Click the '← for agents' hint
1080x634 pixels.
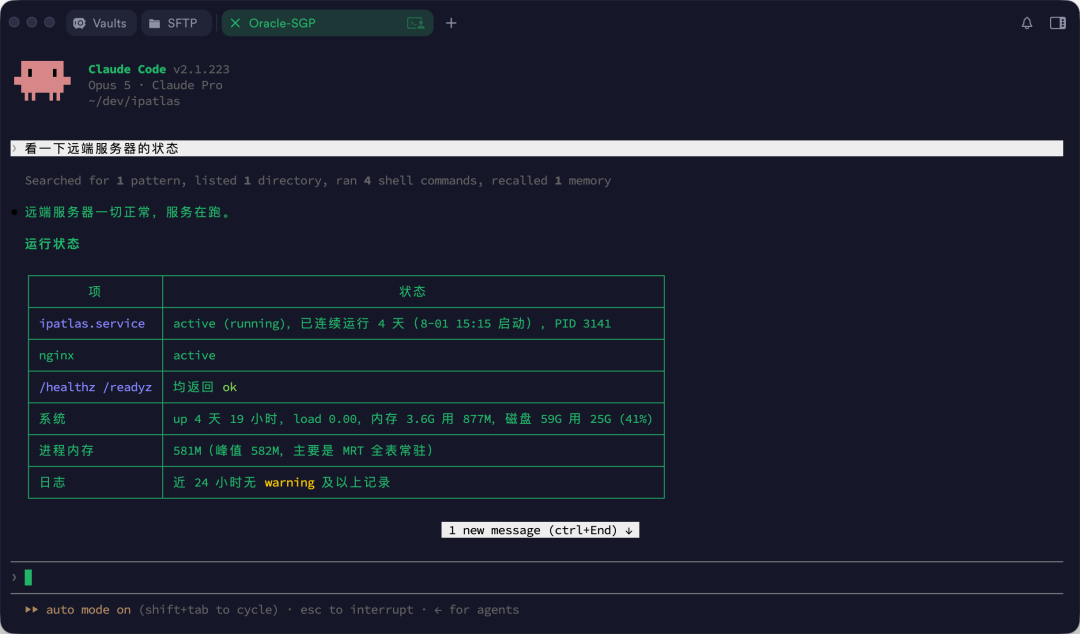477,610
